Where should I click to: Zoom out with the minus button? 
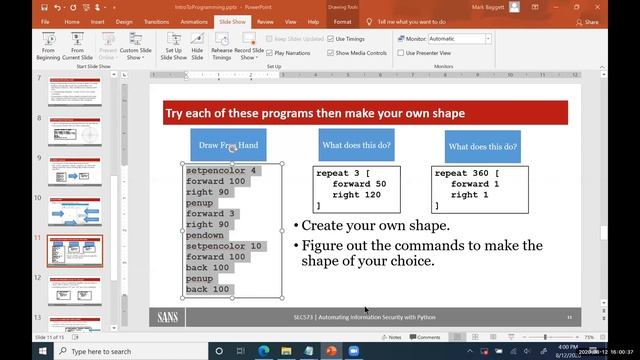524,337
